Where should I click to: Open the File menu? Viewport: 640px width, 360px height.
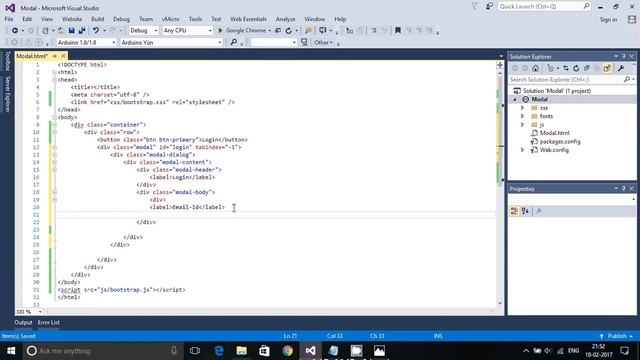[x=9, y=19]
